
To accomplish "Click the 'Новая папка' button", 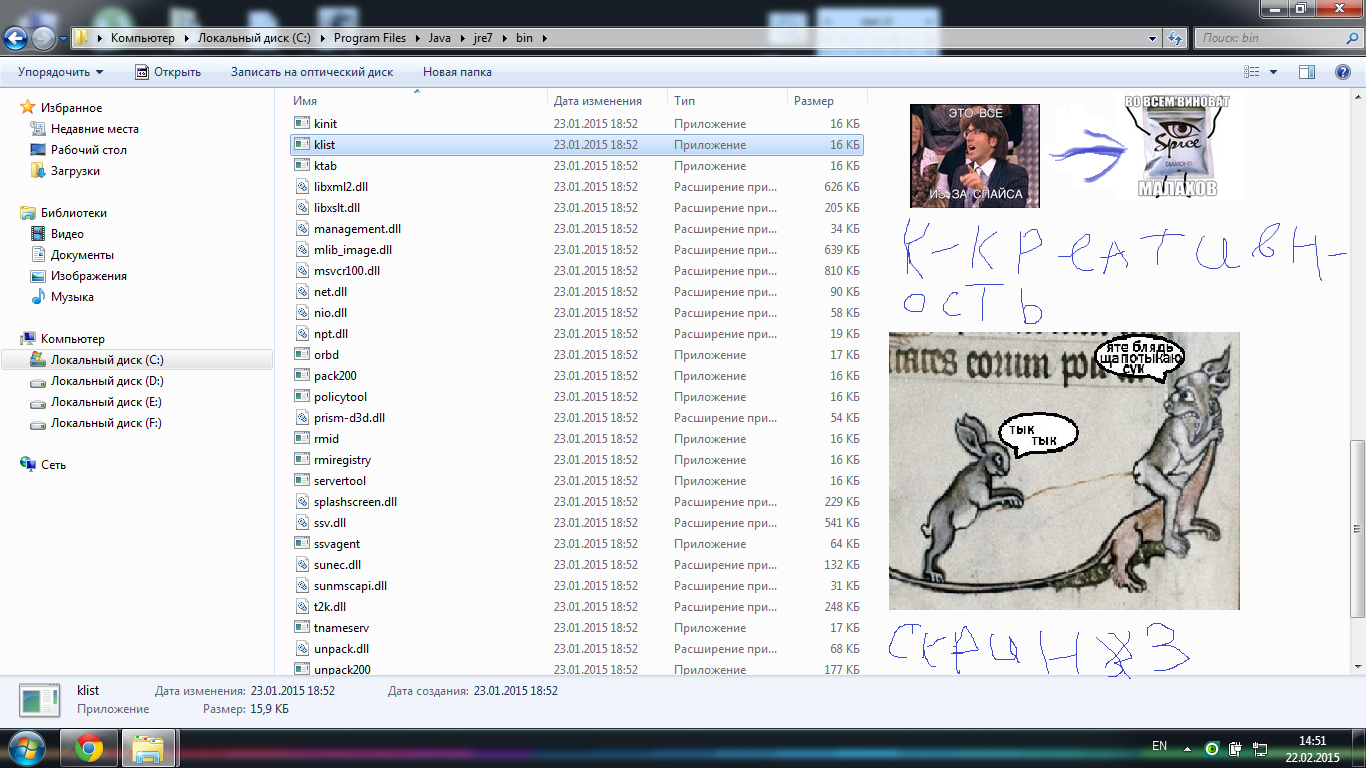I will point(457,72).
